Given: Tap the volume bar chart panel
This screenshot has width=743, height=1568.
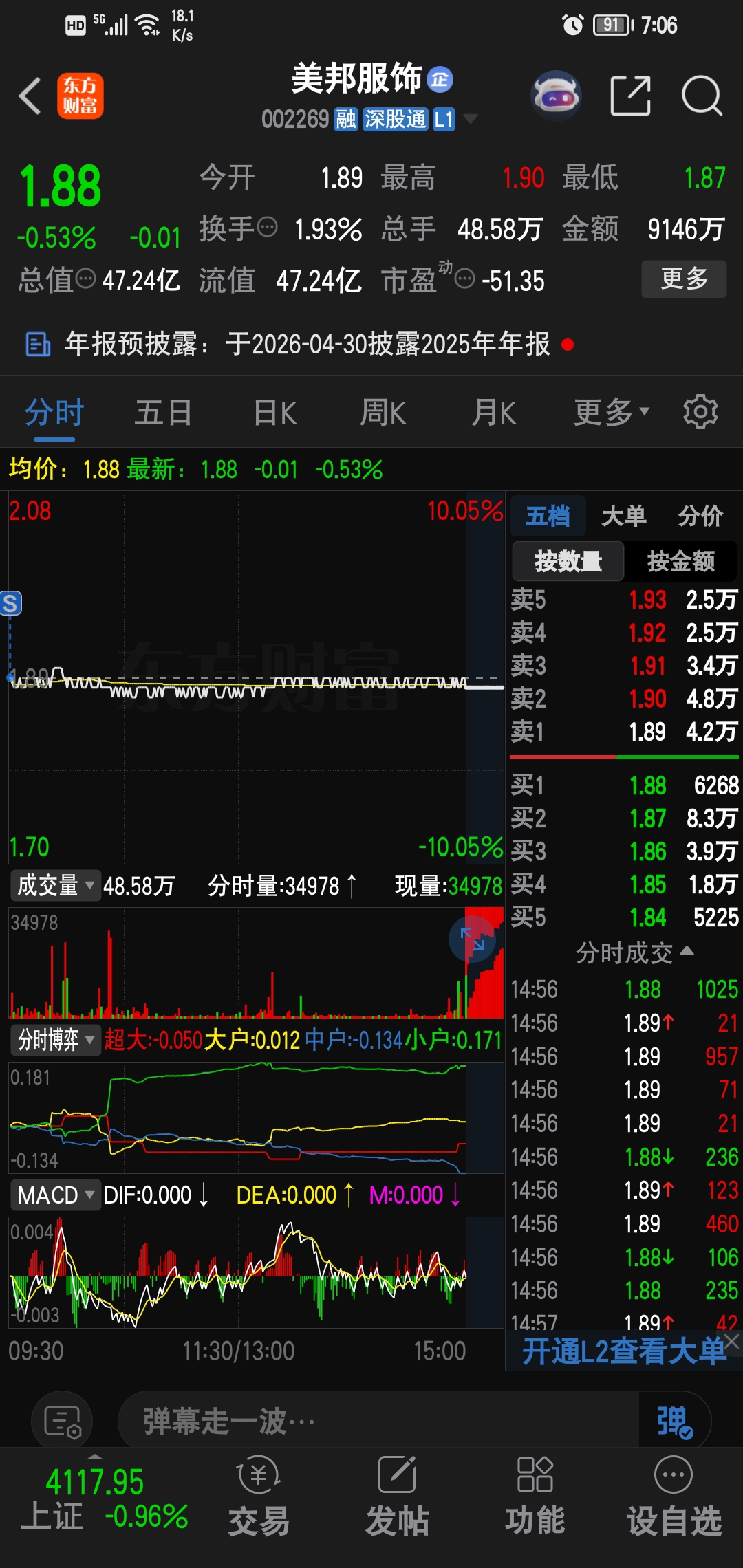Looking at the screenshot, I should (256, 963).
